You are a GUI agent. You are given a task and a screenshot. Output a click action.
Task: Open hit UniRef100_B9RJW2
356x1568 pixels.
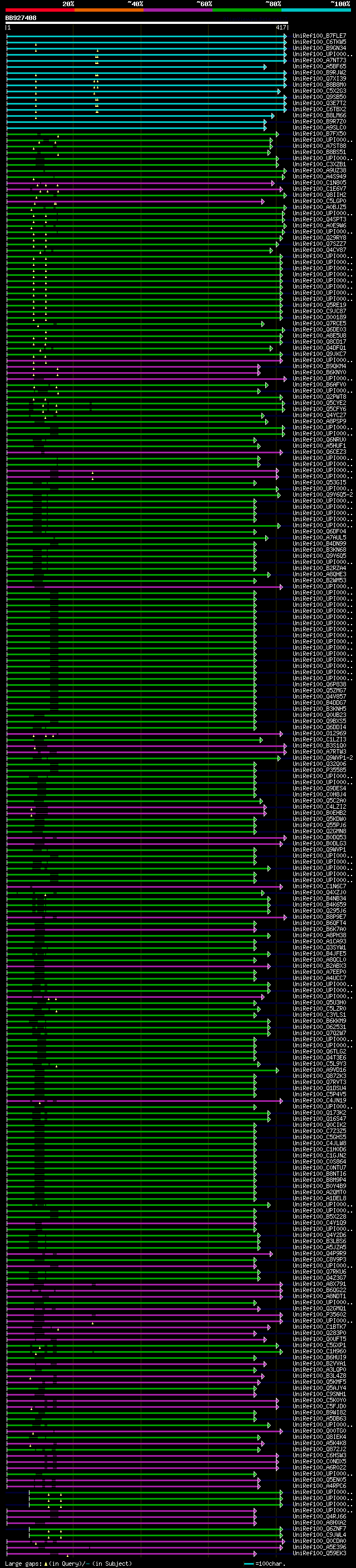pos(319,72)
